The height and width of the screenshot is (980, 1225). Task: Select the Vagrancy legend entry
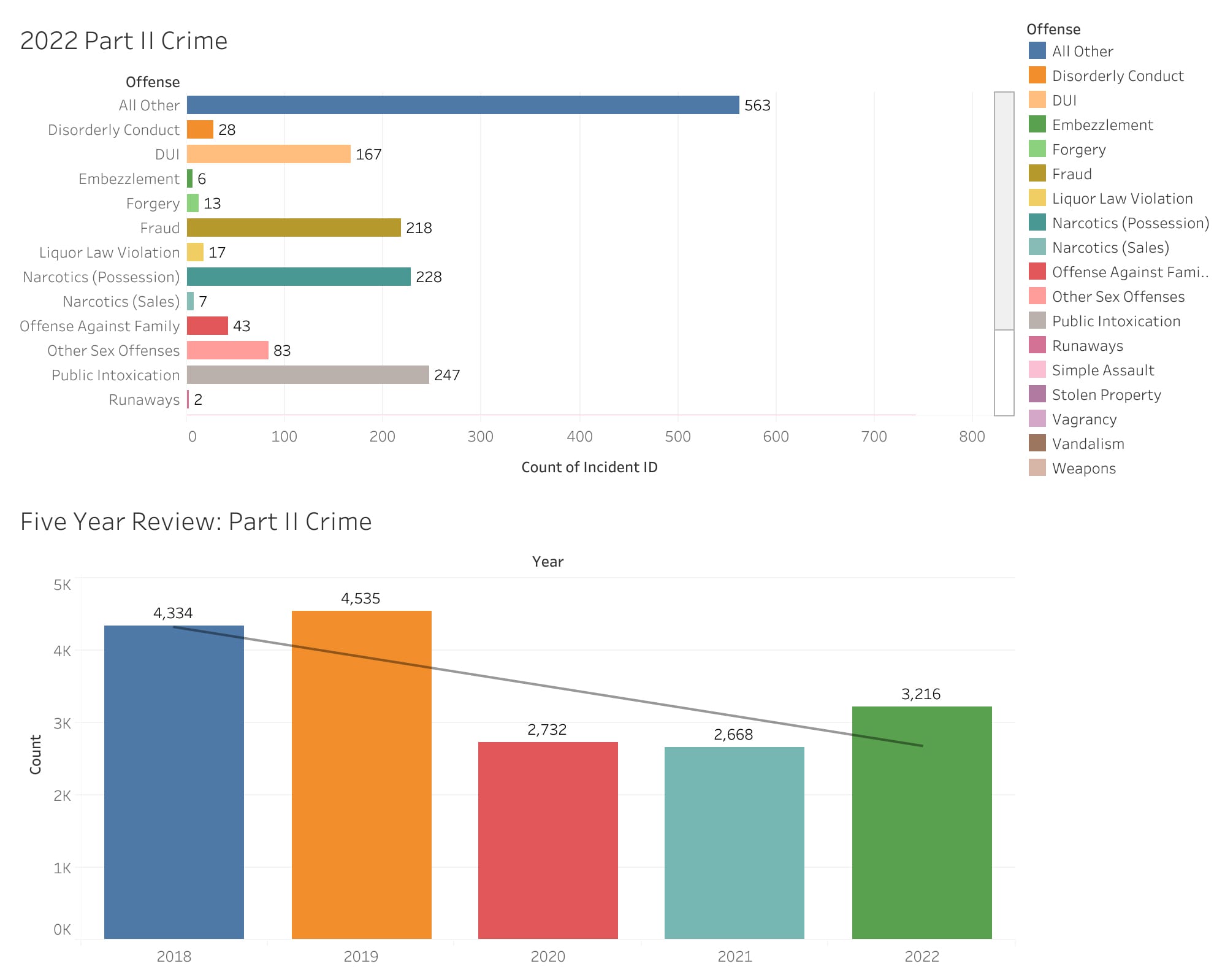pos(1084,419)
